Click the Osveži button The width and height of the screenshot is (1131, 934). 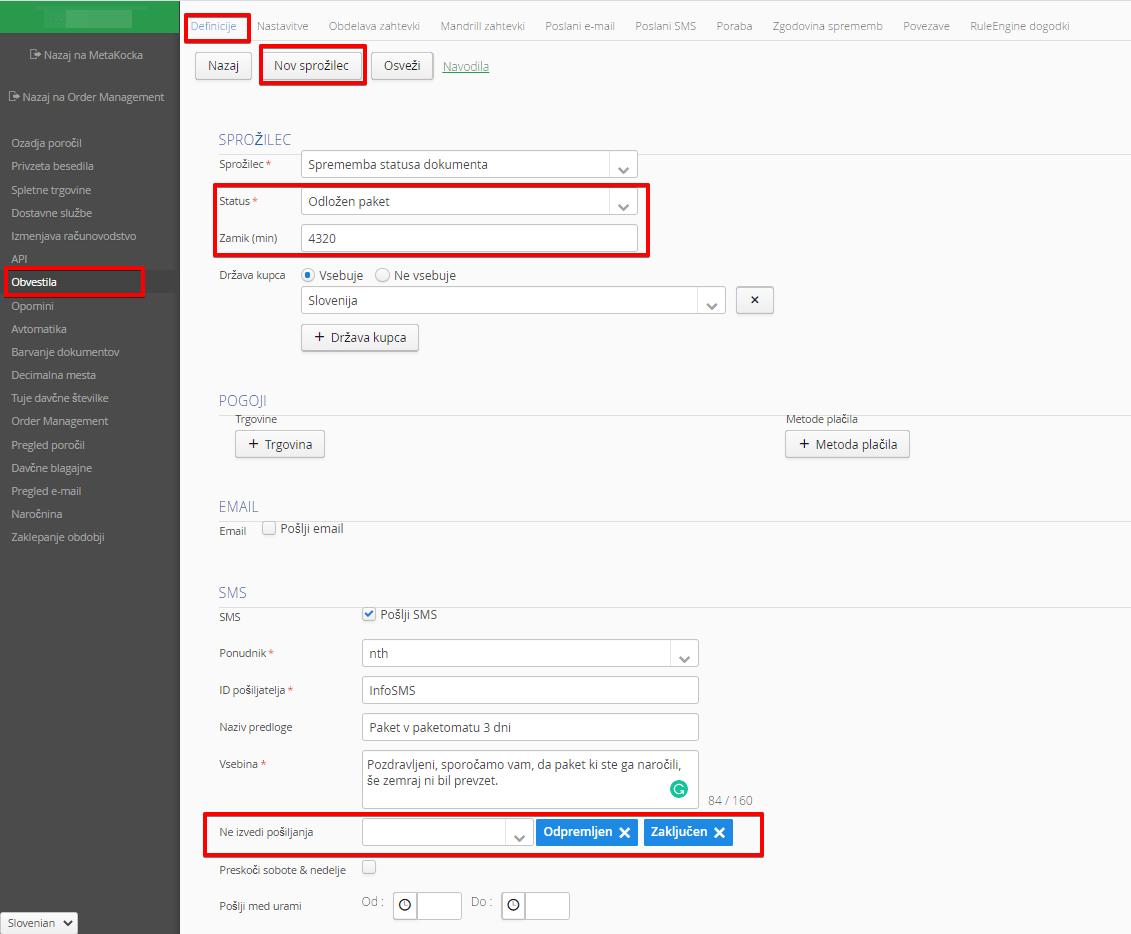[402, 66]
